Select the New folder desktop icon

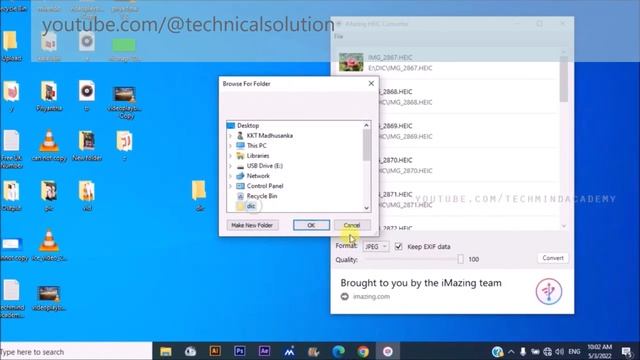coord(87,146)
